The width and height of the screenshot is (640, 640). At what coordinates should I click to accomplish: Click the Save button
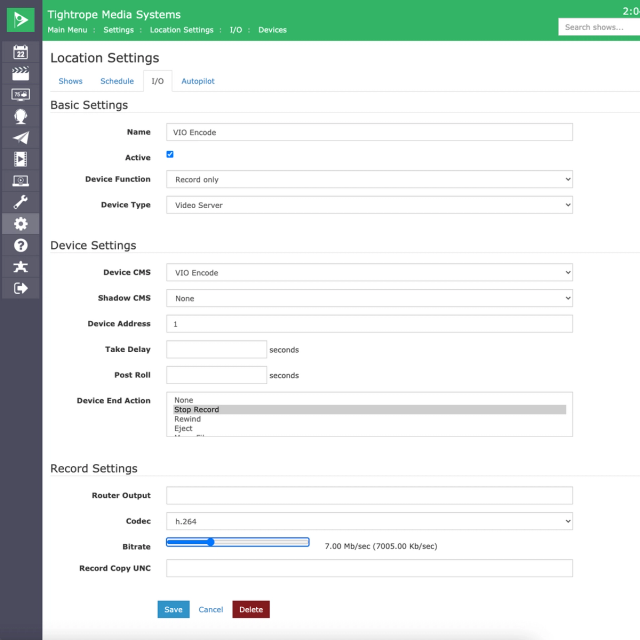coord(173,609)
